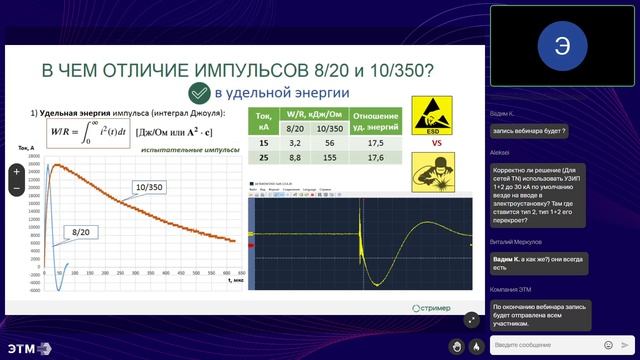Select Компания ЭТМ message about recording

tap(540, 316)
